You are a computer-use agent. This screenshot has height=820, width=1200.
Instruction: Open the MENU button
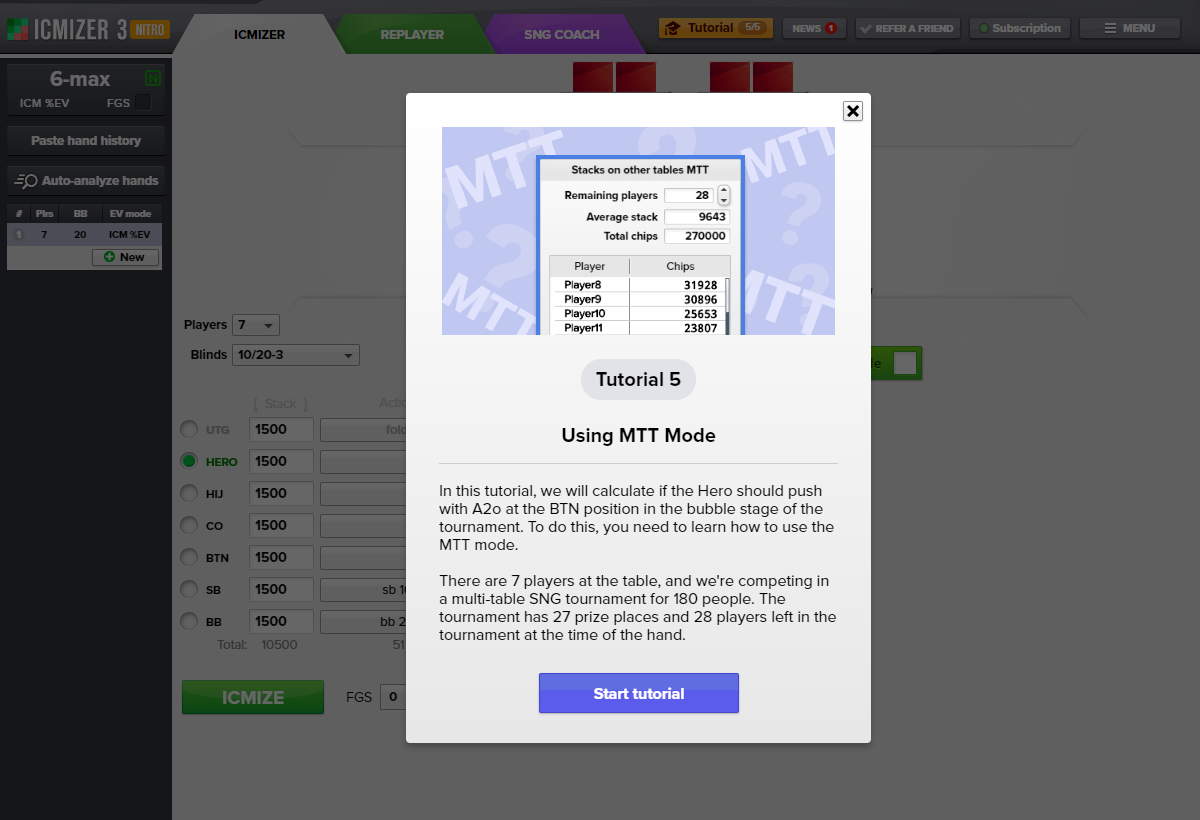click(1130, 28)
